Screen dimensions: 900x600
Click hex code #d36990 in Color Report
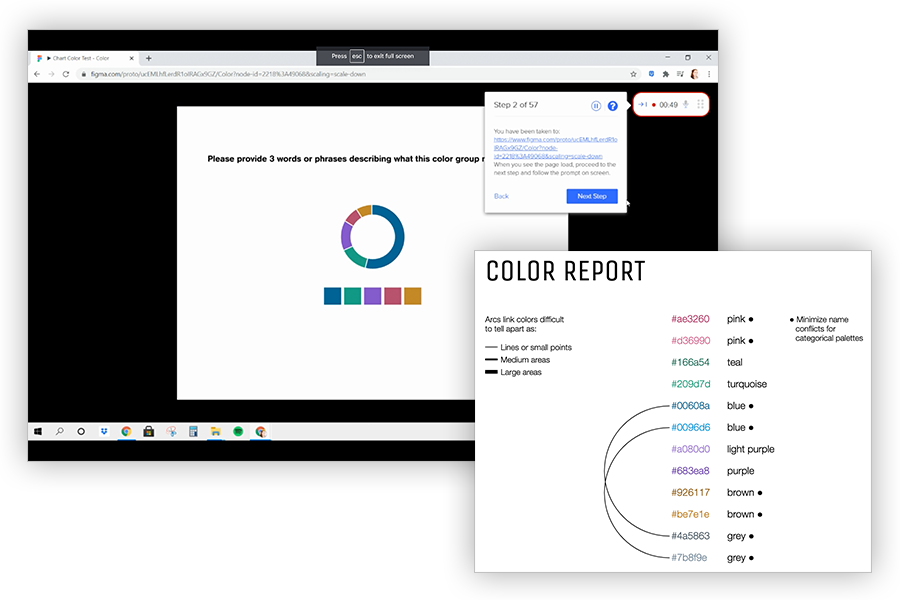tap(690, 340)
